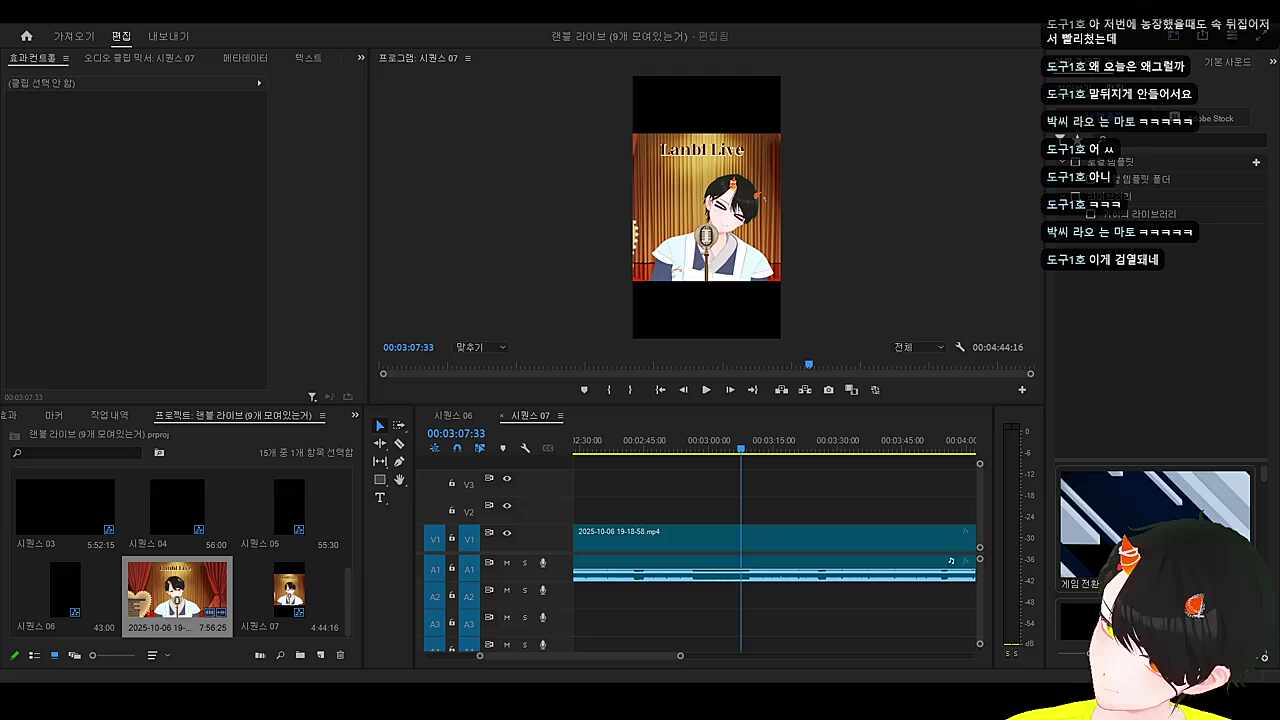Toggle V1 track output eye
This screenshot has width=1280, height=720.
tap(507, 533)
